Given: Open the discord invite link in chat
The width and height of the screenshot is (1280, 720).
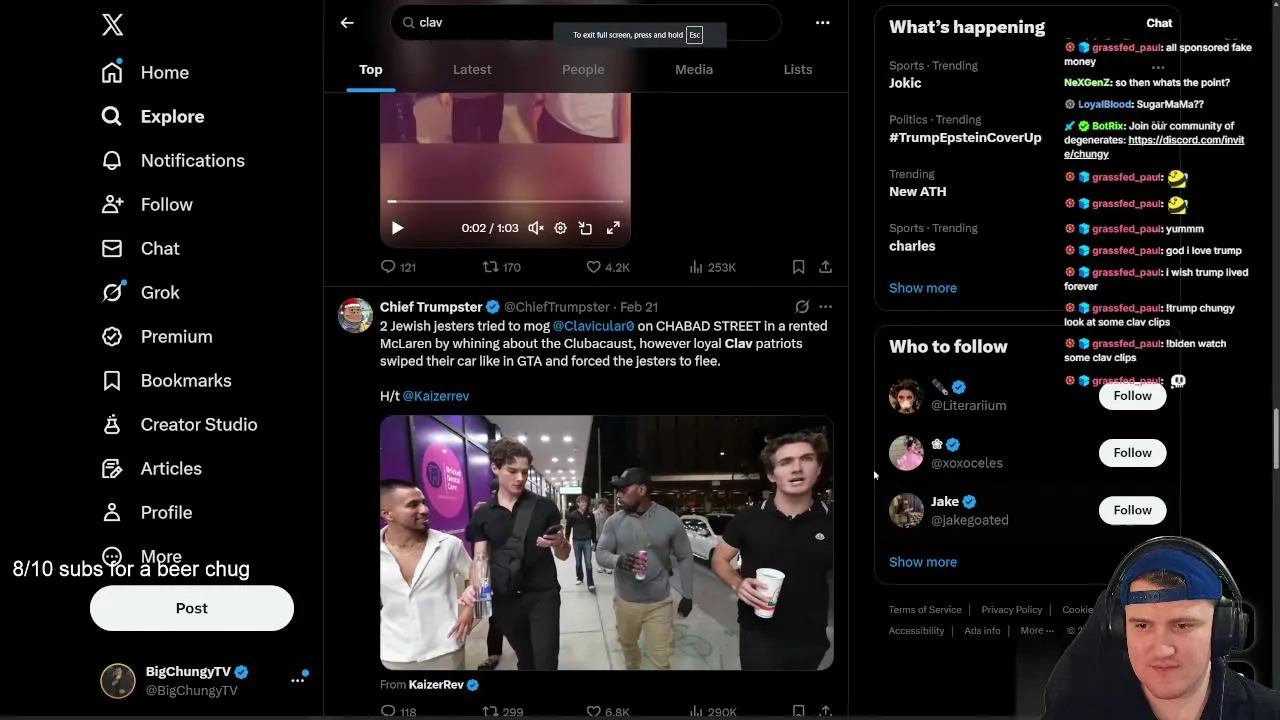Looking at the screenshot, I should pyautogui.click(x=1154, y=147).
